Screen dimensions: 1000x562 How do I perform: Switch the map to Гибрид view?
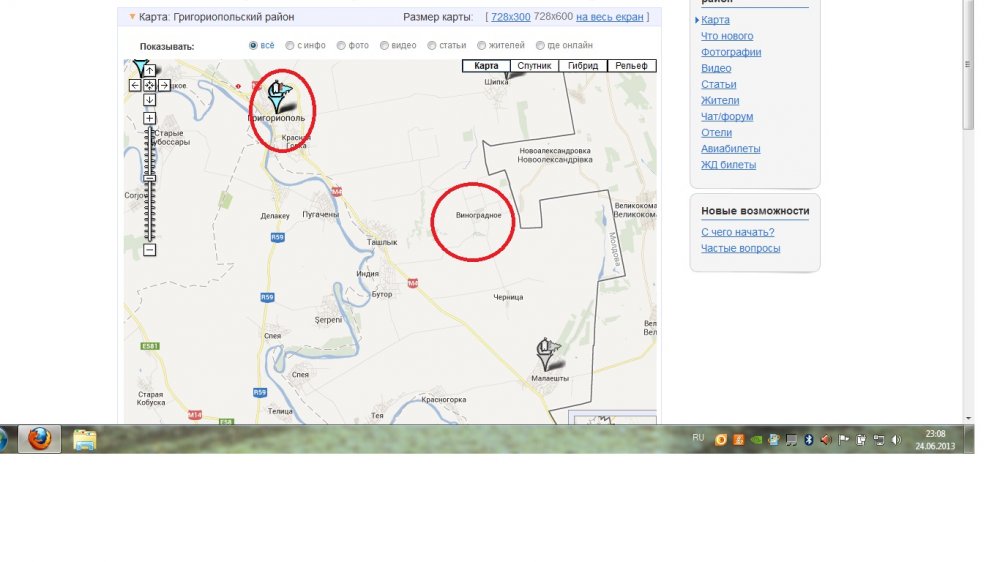pos(583,66)
